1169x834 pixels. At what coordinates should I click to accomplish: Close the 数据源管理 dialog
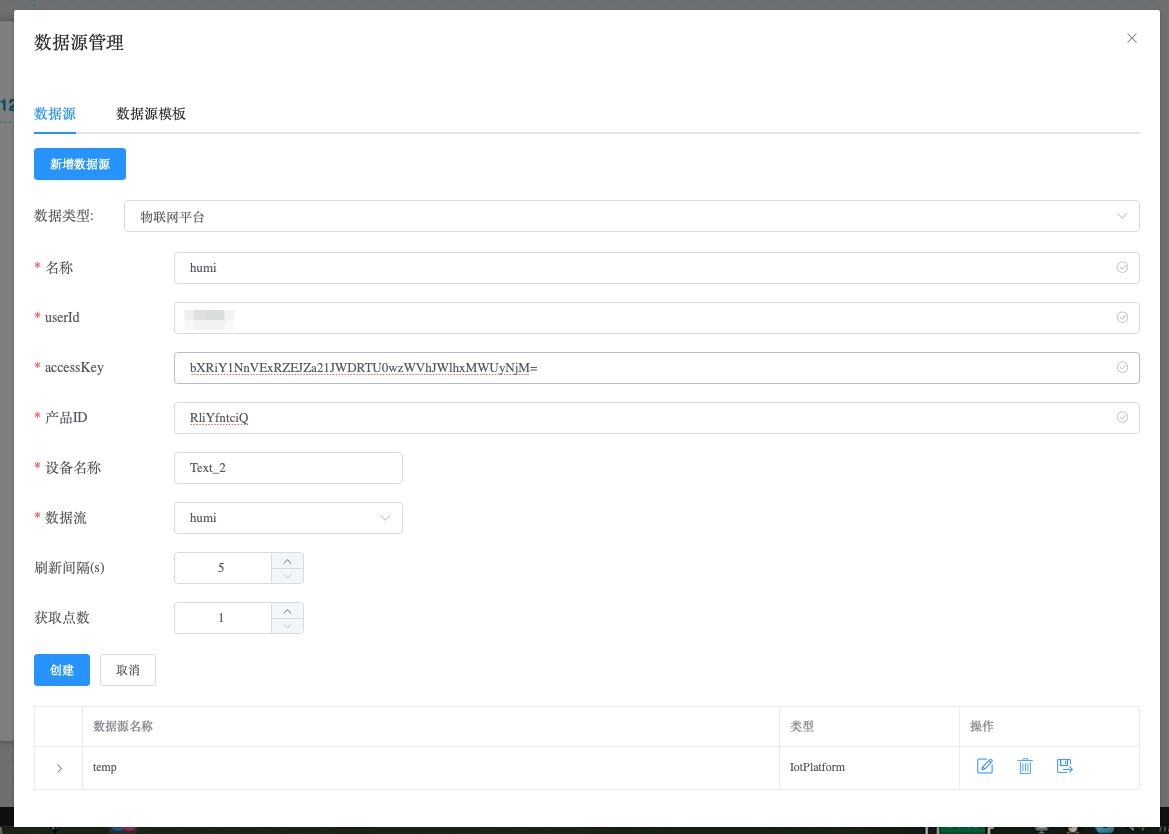(1132, 38)
